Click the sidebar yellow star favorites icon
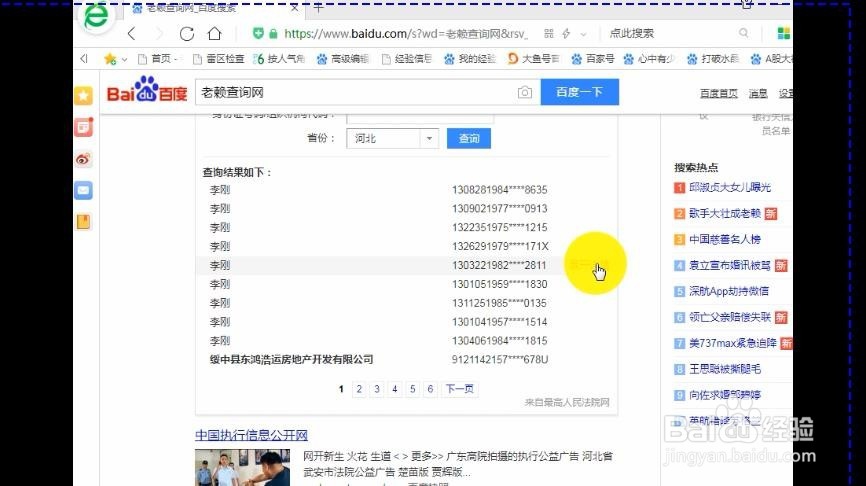The height and width of the screenshot is (486, 866). tap(83, 96)
